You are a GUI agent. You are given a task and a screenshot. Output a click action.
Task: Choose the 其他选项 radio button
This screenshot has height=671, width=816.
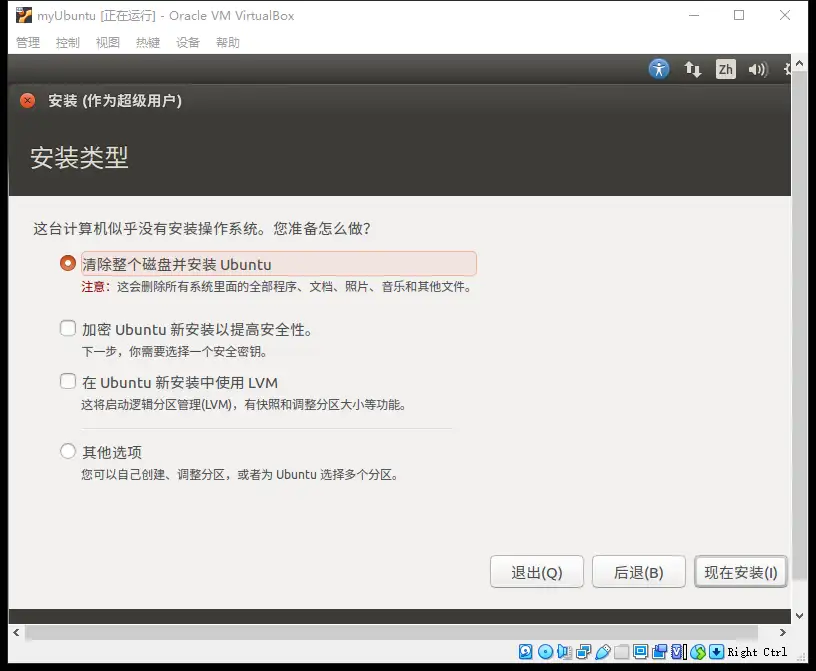click(x=68, y=451)
